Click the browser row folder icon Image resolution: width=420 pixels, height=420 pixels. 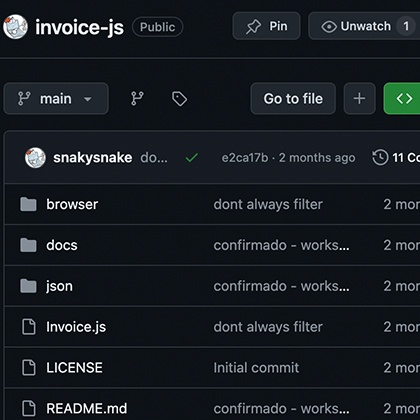[28, 204]
